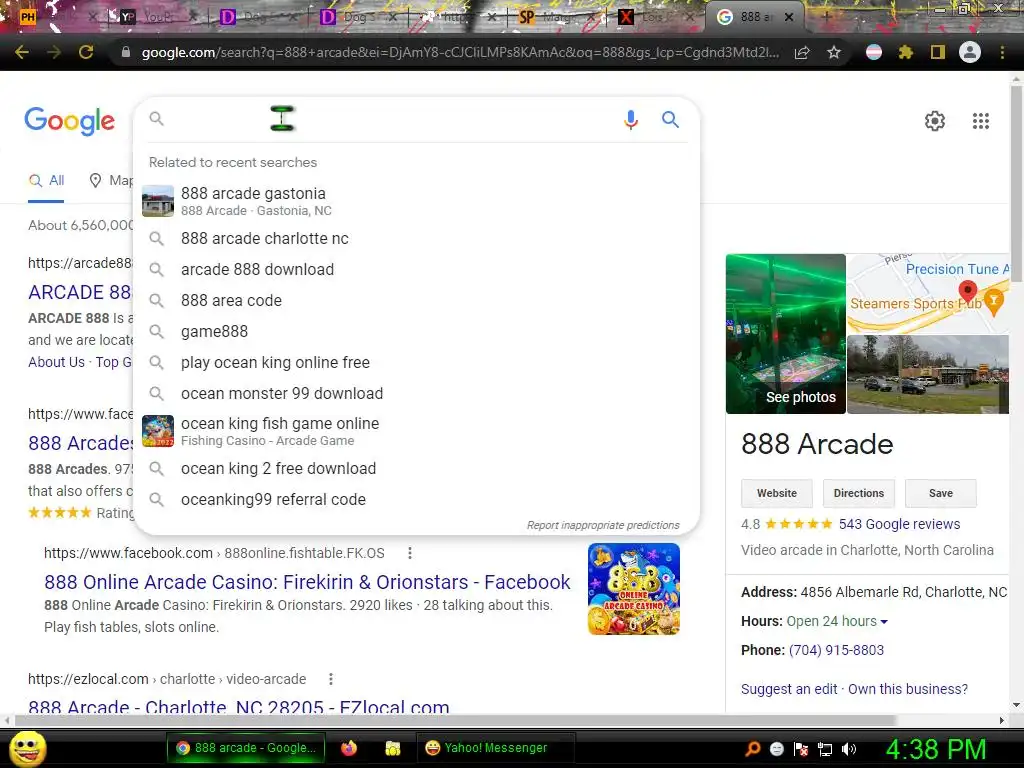The width and height of the screenshot is (1024, 768).
Task: Click the red-X flag tray icon
Action: pyautogui.click(x=801, y=748)
